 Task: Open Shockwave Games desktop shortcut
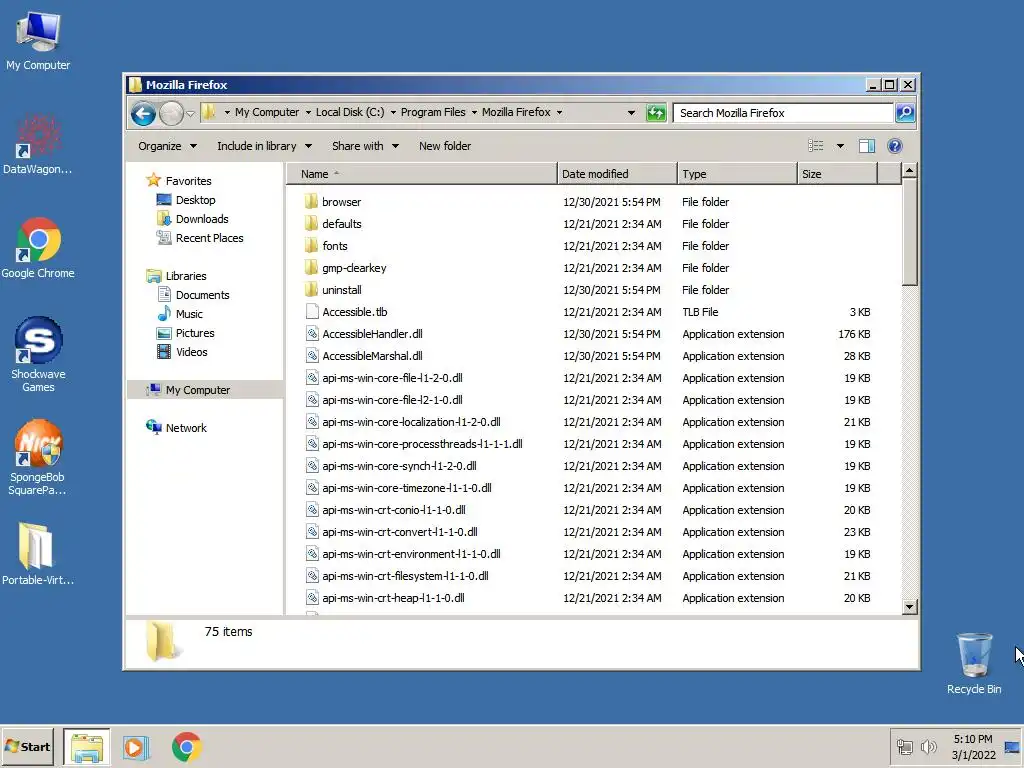[x=38, y=355]
